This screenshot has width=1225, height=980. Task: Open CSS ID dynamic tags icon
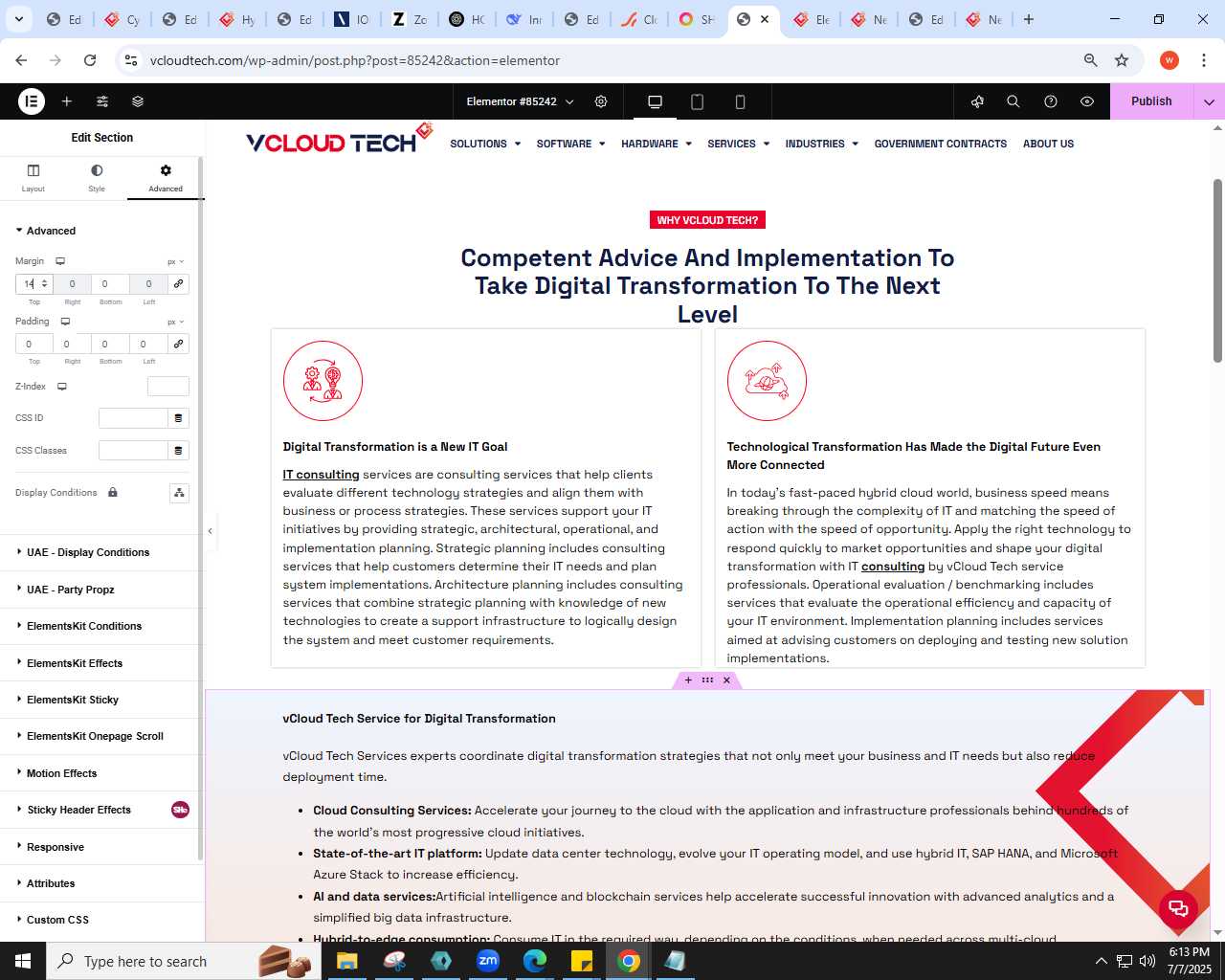coord(178,418)
